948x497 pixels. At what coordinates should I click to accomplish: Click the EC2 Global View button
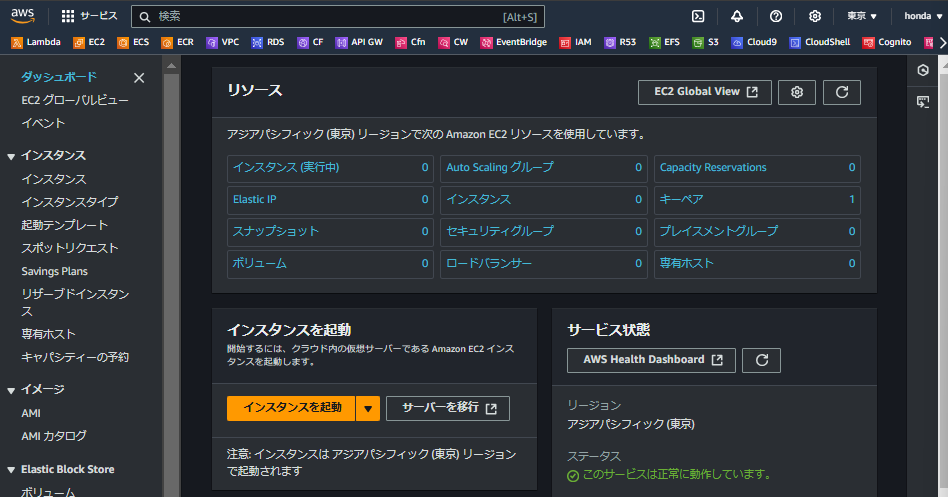tap(704, 93)
